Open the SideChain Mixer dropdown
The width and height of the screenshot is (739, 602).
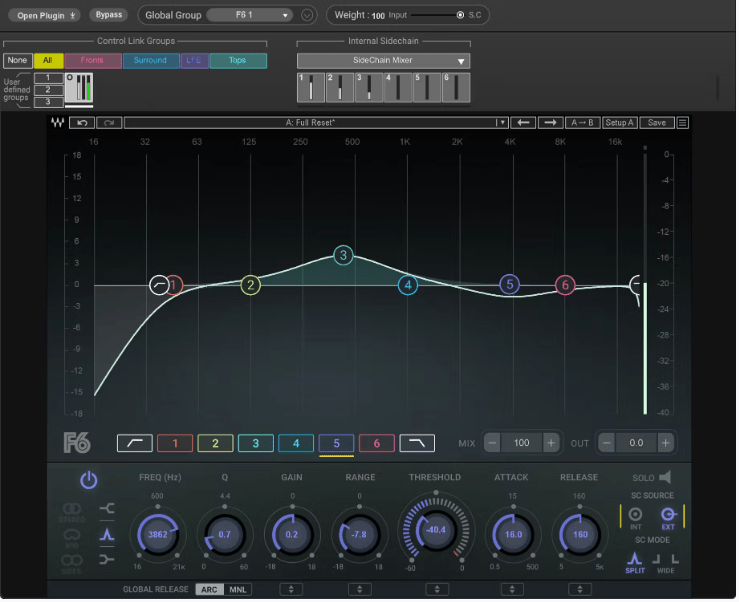[383, 61]
